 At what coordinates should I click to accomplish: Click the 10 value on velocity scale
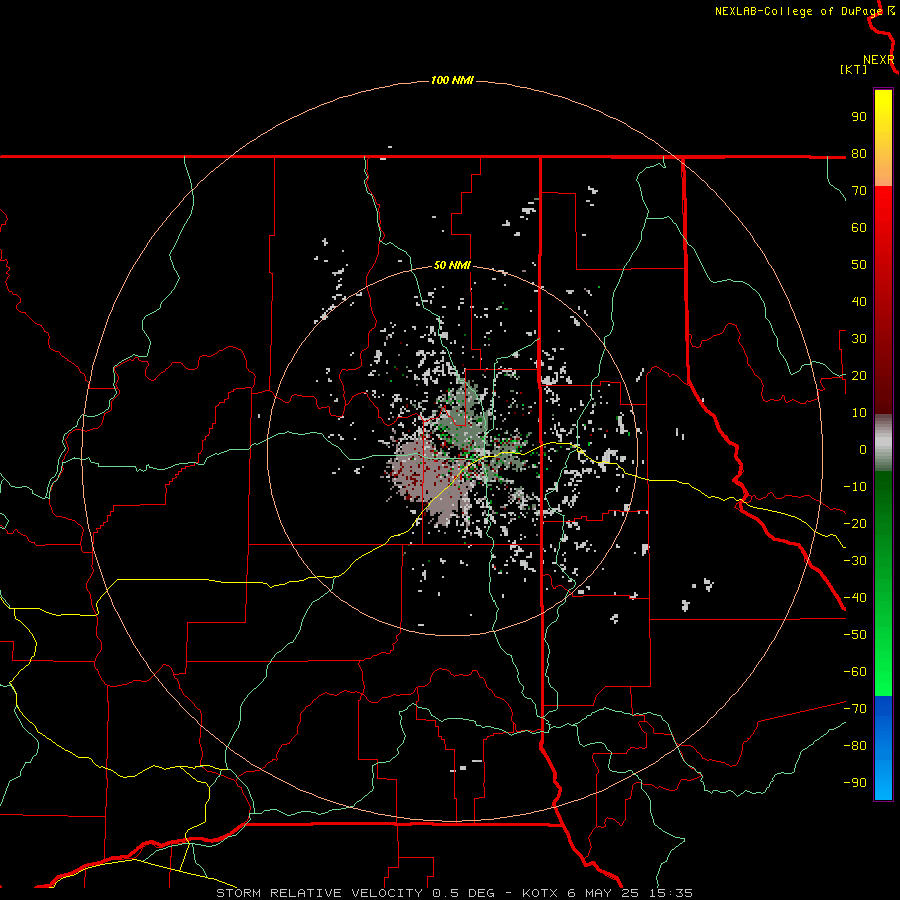(859, 413)
